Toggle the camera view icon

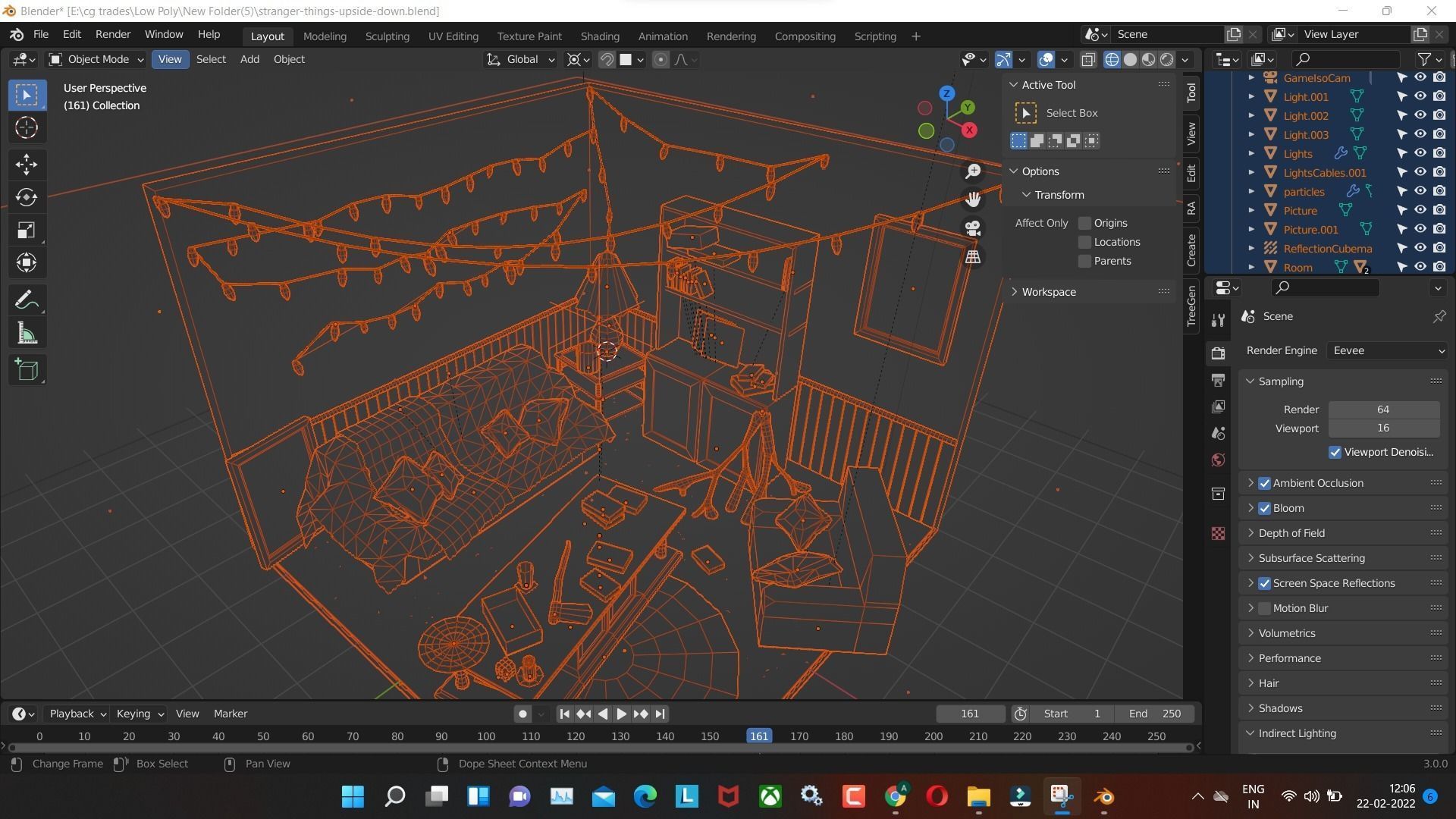(973, 227)
